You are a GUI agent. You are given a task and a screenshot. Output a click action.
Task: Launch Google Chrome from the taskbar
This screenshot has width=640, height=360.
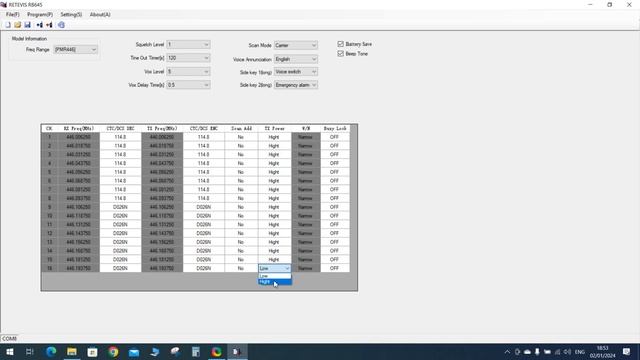113,352
